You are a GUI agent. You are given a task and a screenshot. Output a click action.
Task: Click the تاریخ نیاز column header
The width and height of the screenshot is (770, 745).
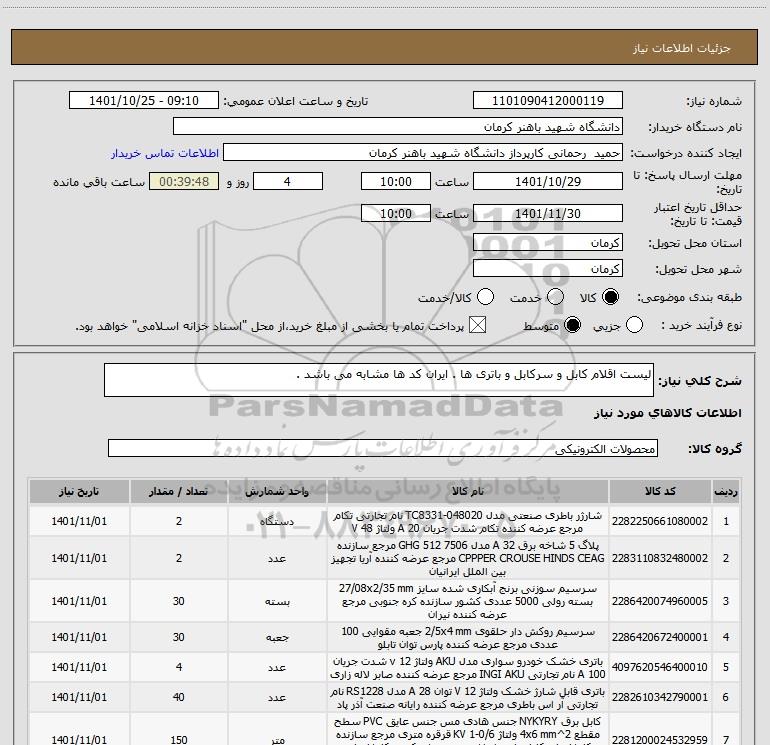(x=79, y=492)
